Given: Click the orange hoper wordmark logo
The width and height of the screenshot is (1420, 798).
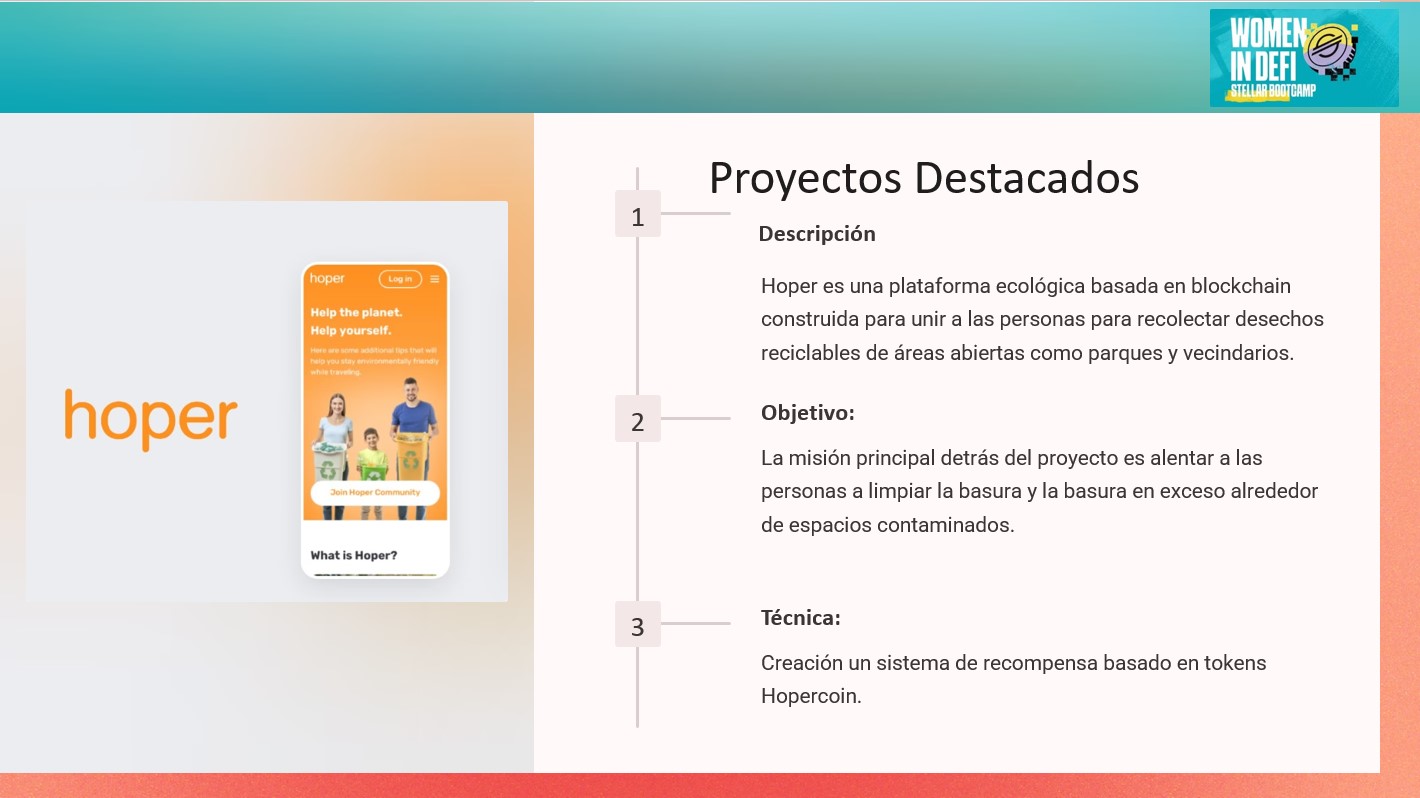Looking at the screenshot, I should 151,419.
